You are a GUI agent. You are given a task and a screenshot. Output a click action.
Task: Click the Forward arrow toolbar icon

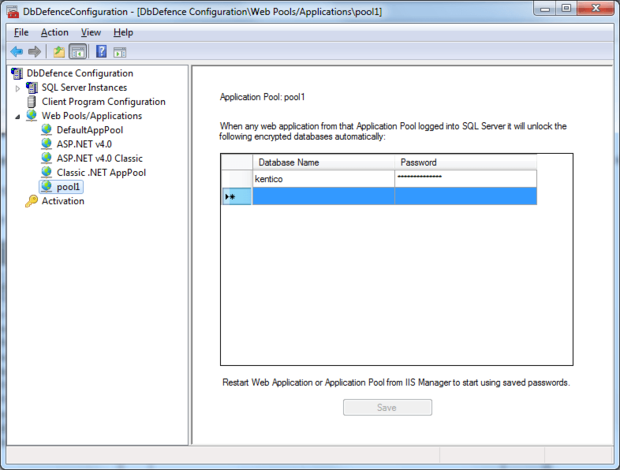point(34,51)
